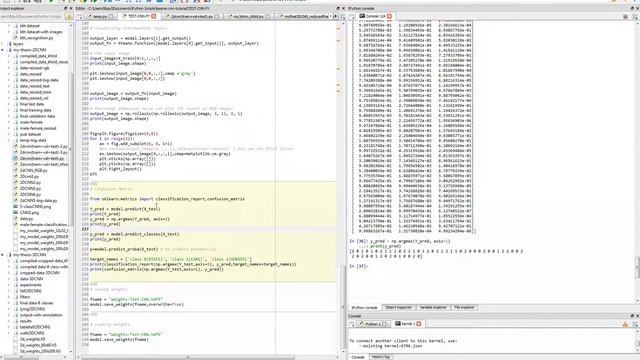The width and height of the screenshot is (640, 360).
Task: Expand the pub dataset folder
Action: (9, 134)
